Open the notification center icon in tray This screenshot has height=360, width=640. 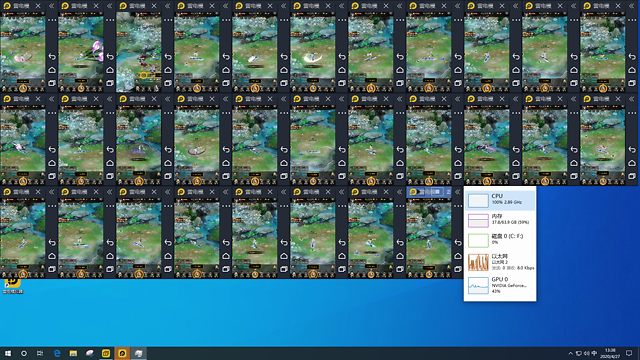point(629,353)
